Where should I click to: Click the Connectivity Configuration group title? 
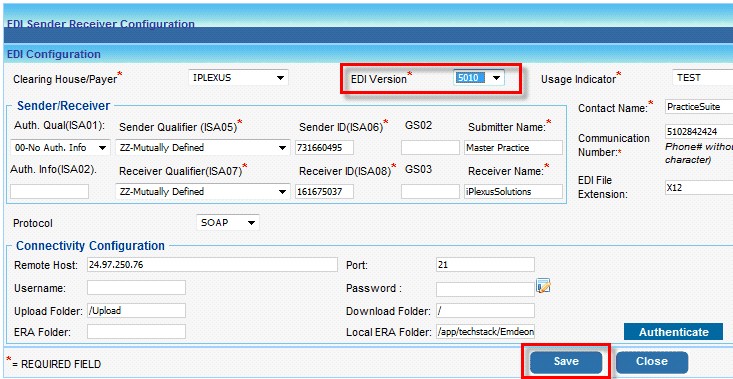[x=90, y=246]
